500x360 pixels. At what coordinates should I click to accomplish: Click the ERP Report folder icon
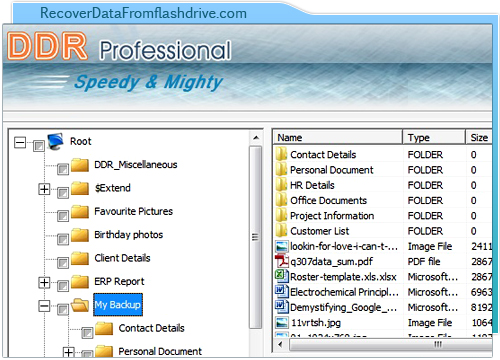(x=80, y=282)
